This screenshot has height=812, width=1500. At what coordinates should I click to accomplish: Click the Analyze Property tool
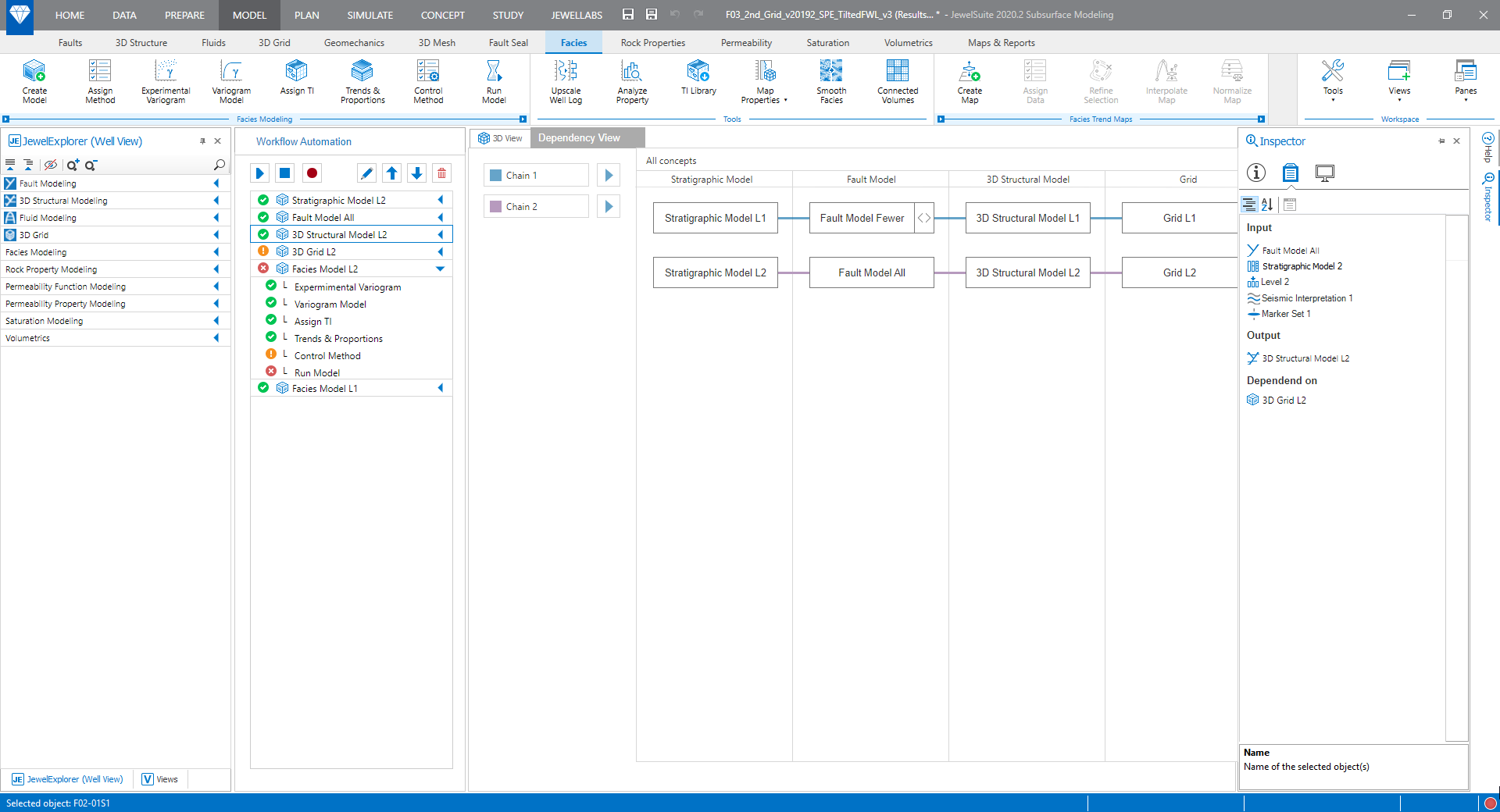632,80
